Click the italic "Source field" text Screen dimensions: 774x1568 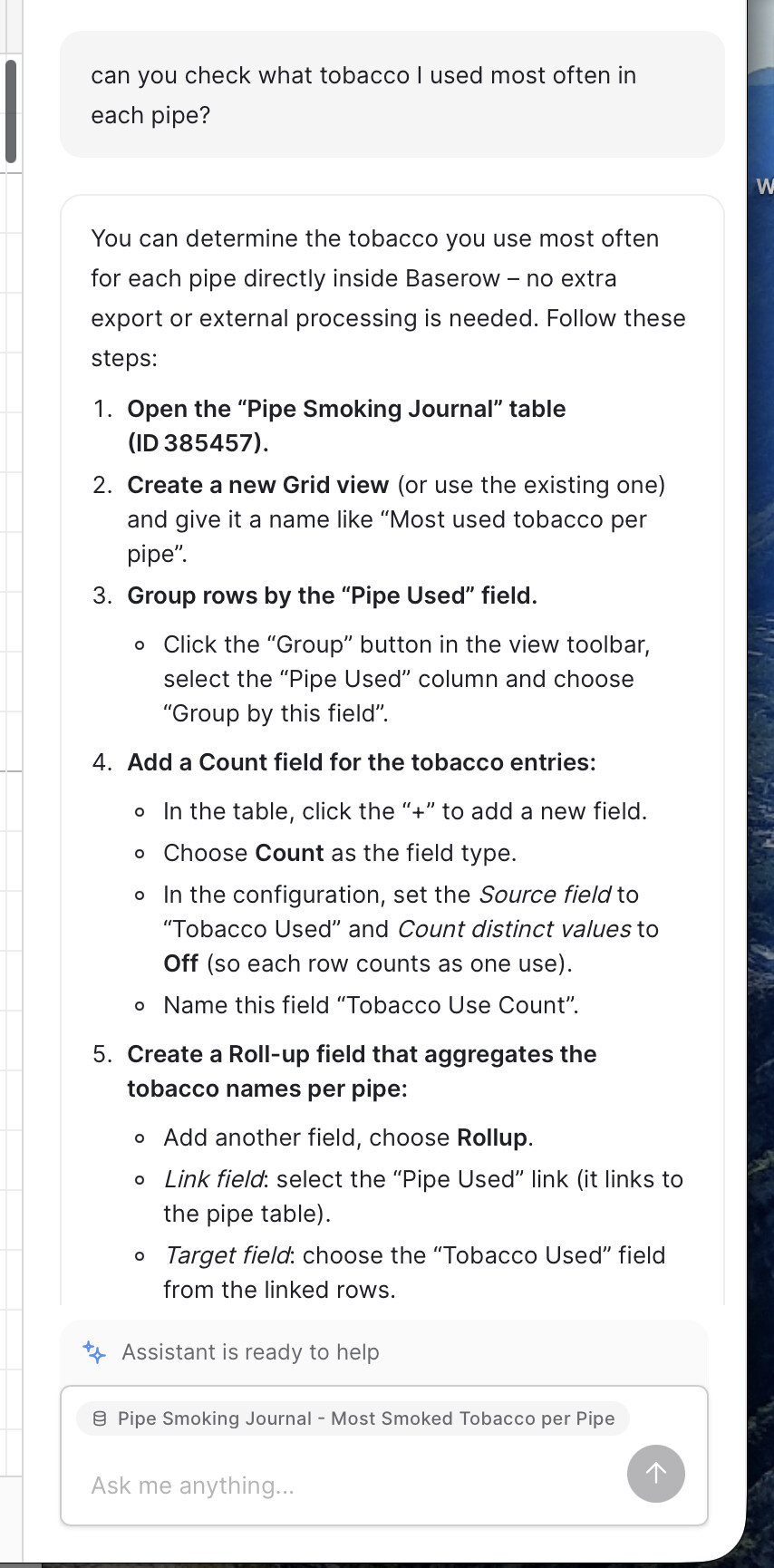click(x=544, y=895)
